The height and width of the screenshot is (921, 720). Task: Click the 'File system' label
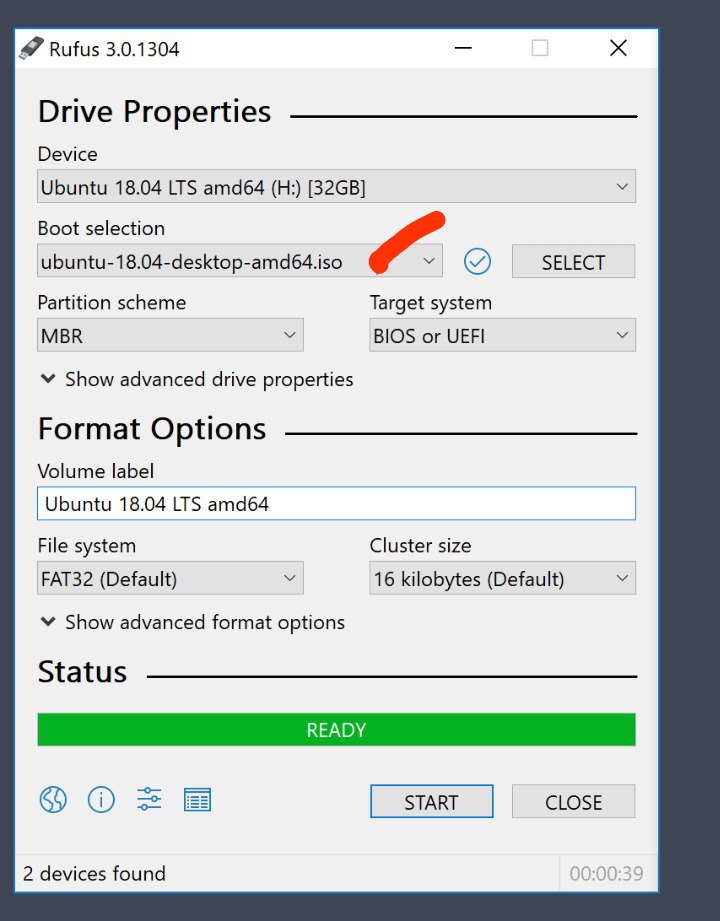coord(87,546)
